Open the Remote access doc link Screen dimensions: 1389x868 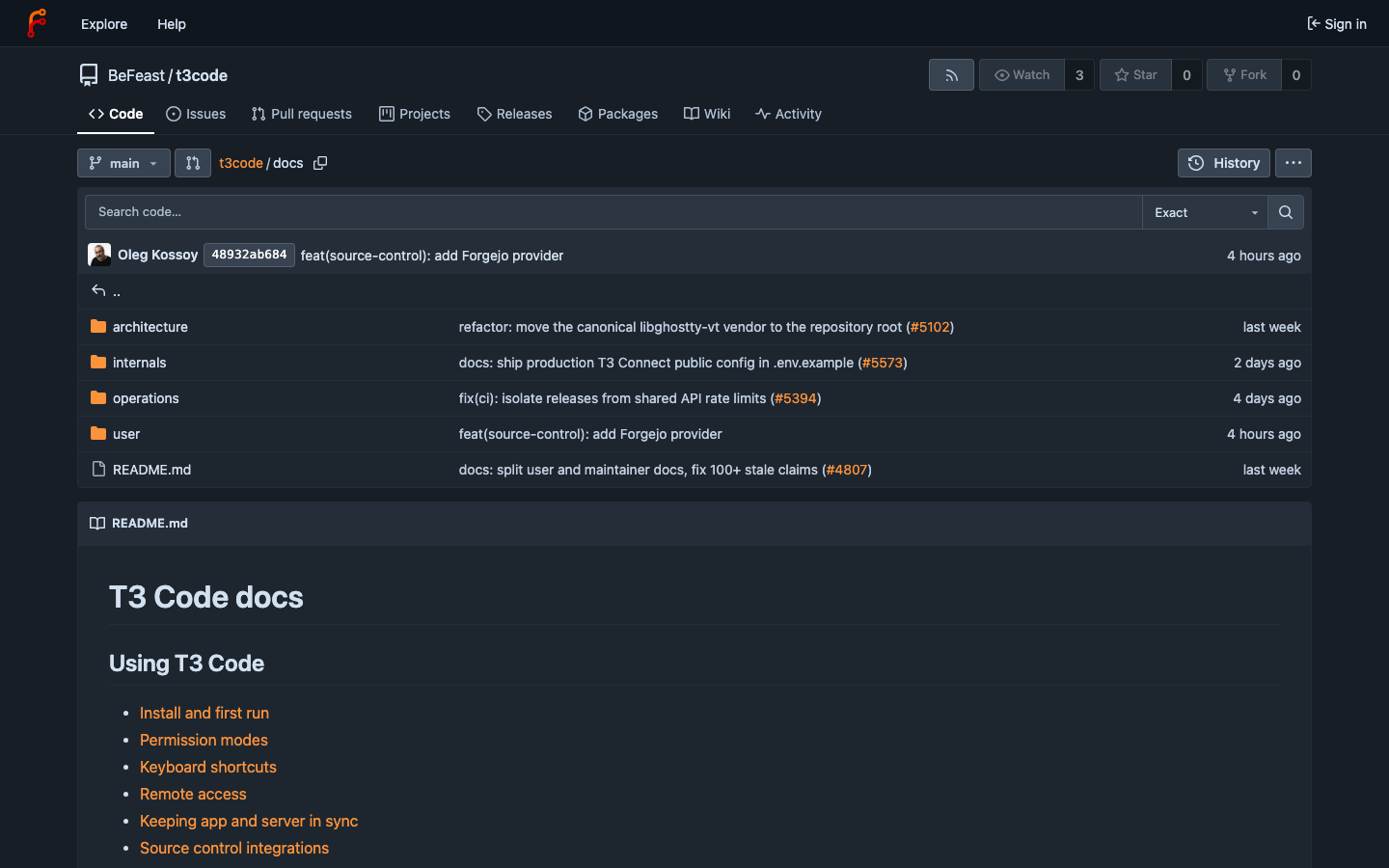coord(193,794)
